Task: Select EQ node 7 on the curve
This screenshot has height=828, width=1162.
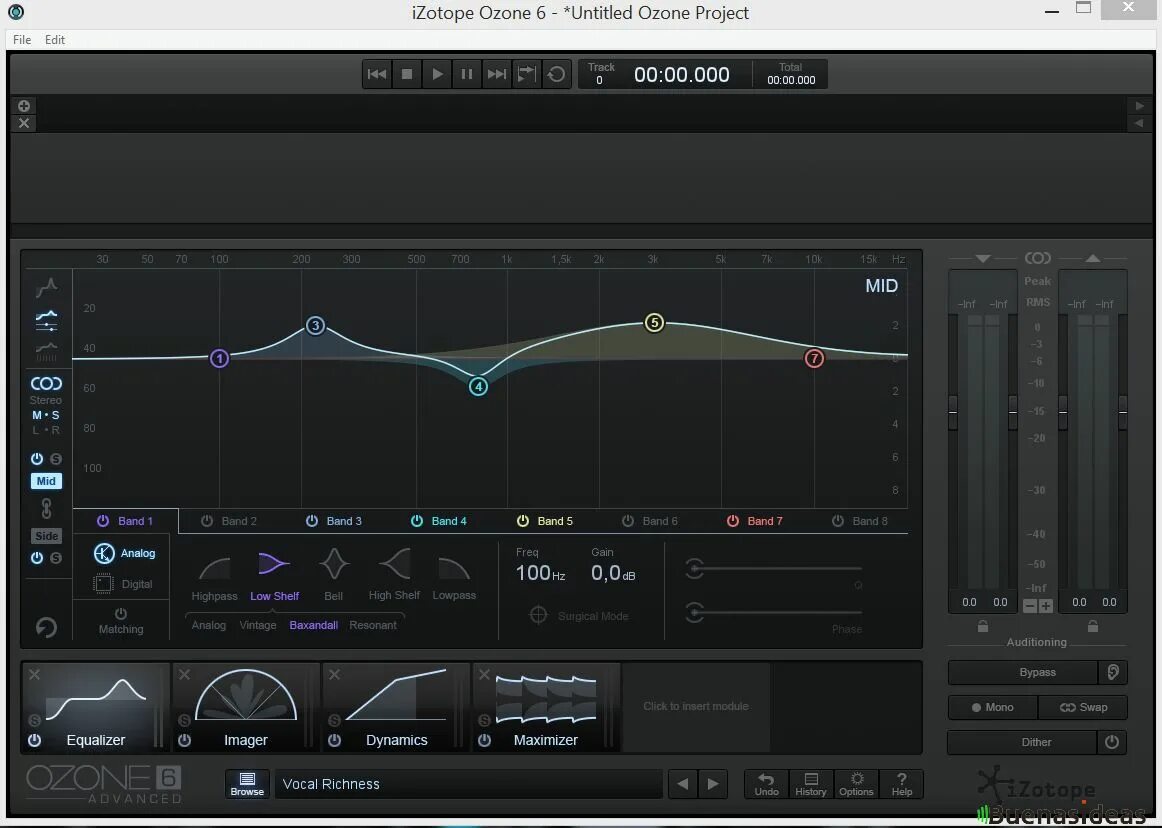Action: 814,359
